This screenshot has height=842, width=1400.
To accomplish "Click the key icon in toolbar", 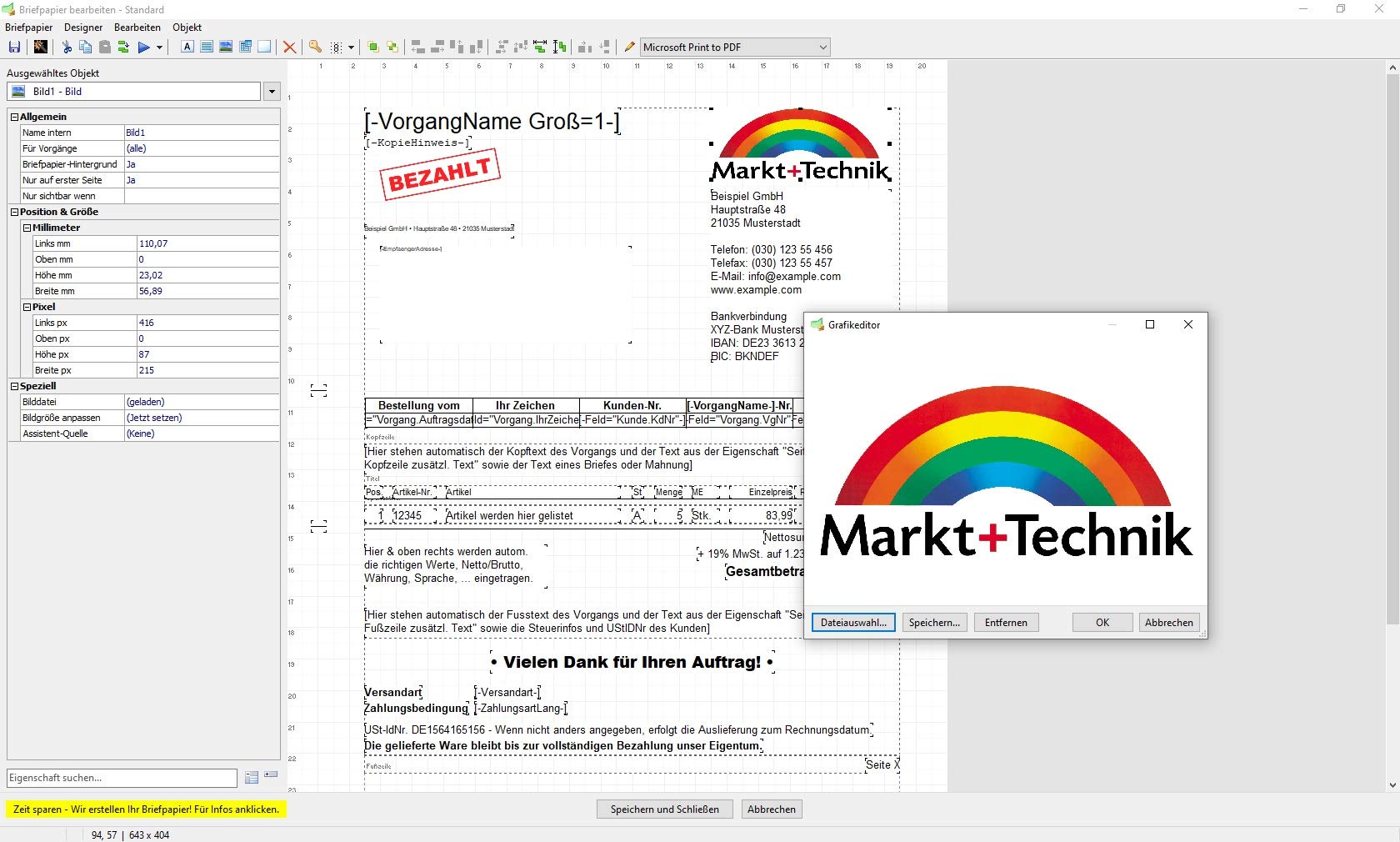I will 315,47.
